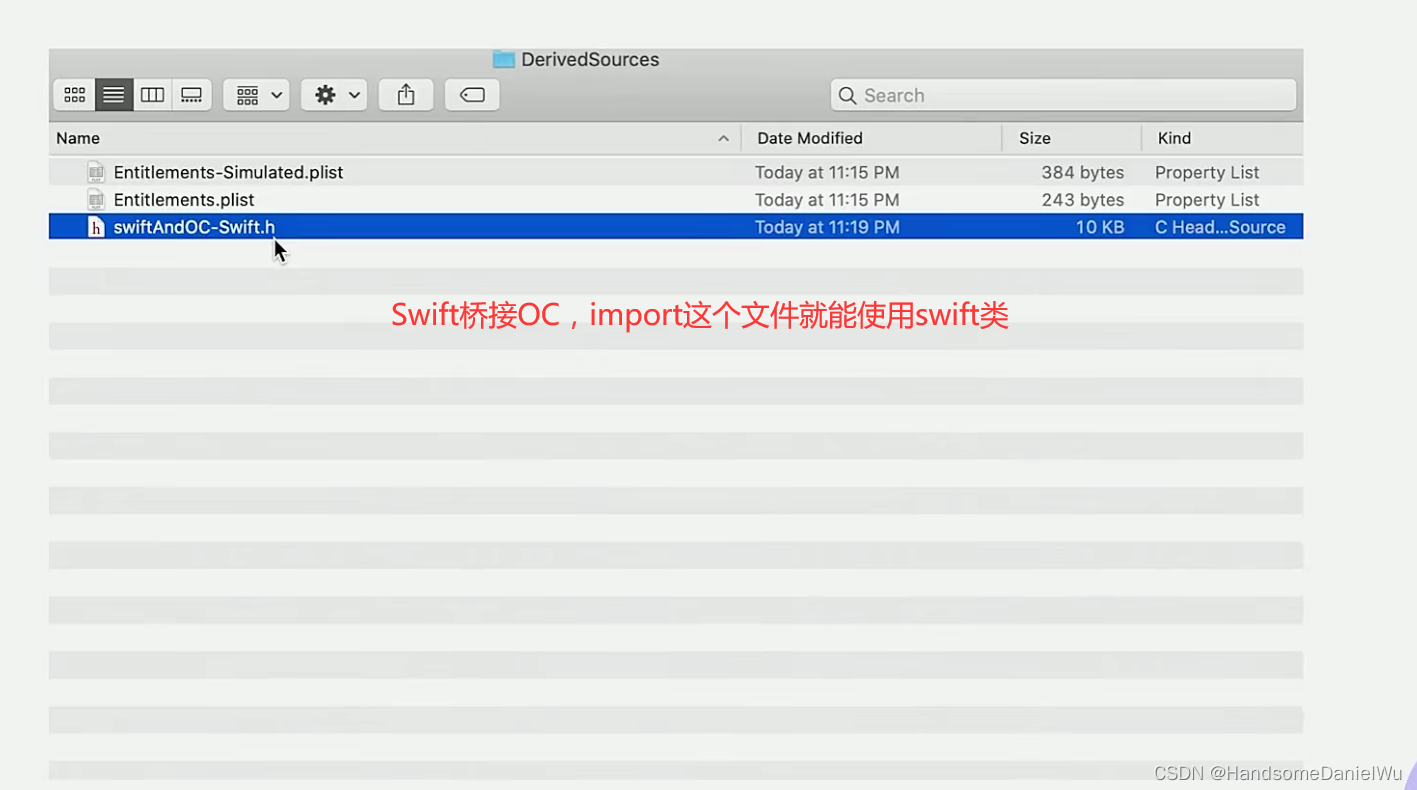This screenshot has height=790, width=1417.
Task: Click the Entitlements-Simulated.plist document icon
Action: click(95, 172)
